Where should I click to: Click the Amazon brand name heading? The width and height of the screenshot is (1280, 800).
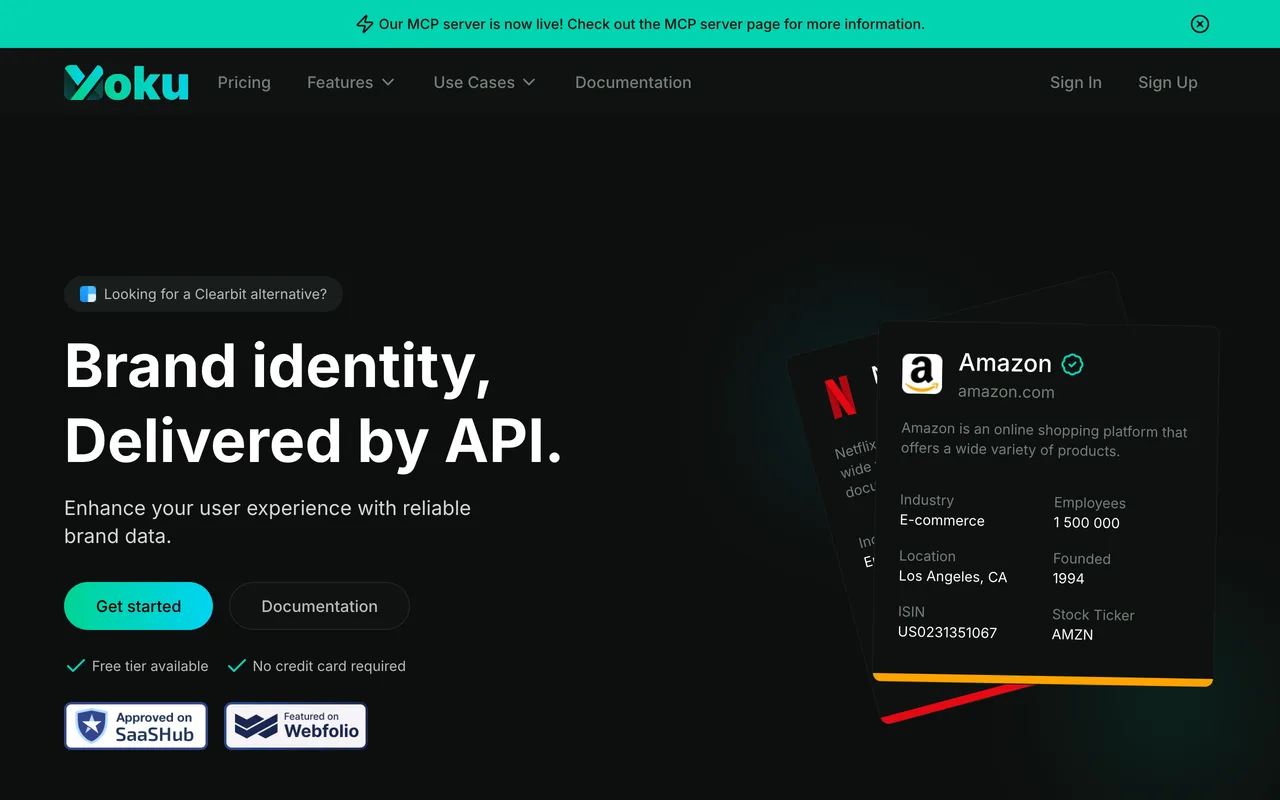[1005, 362]
